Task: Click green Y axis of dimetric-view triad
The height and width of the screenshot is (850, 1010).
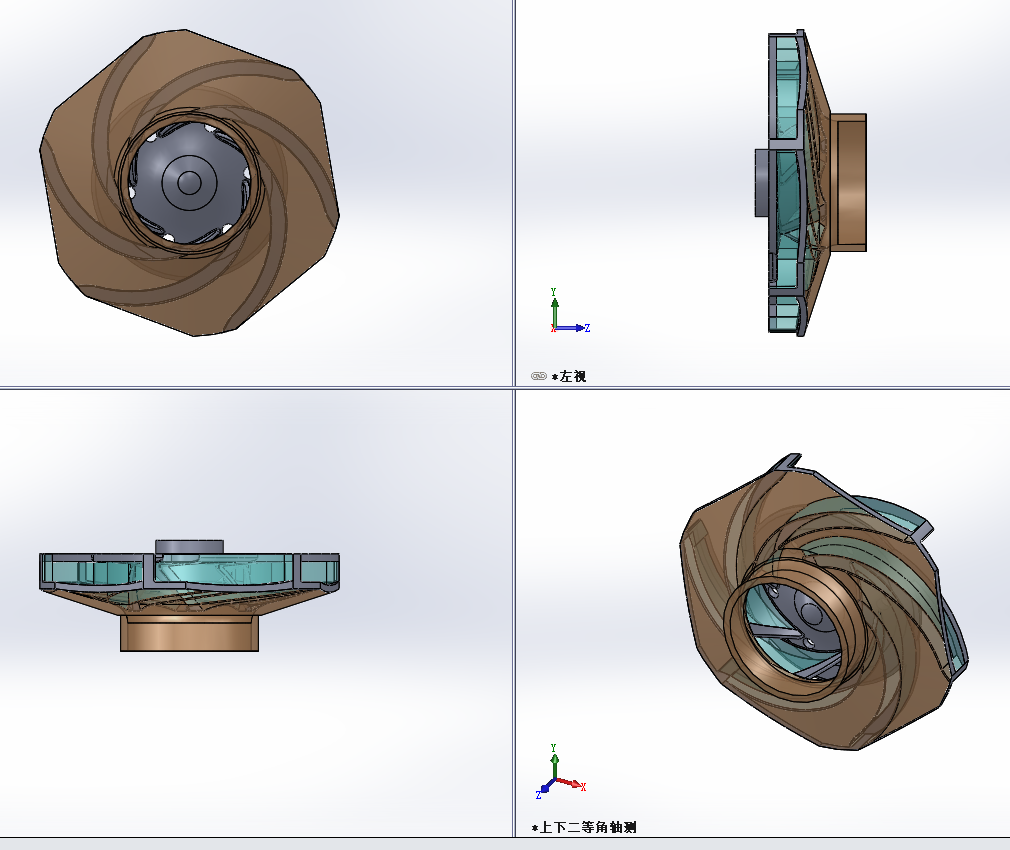Action: click(554, 762)
